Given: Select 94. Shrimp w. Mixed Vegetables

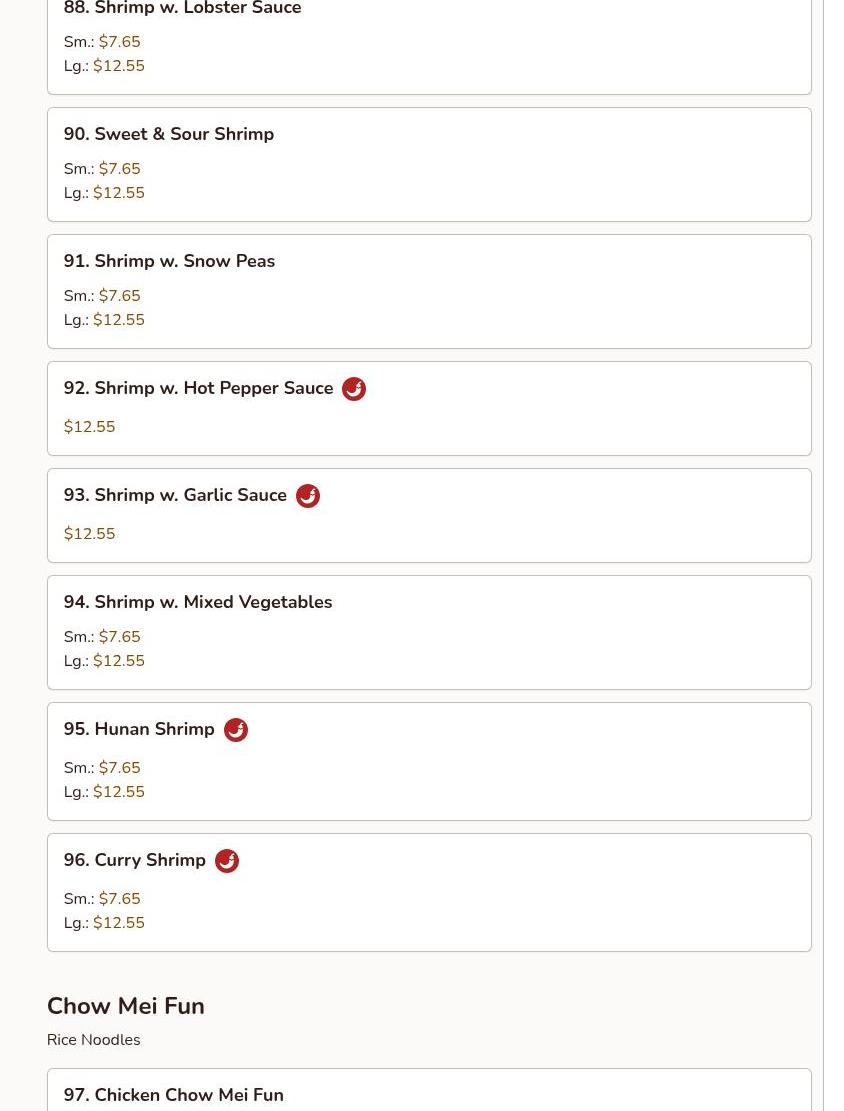Looking at the screenshot, I should pyautogui.click(x=198, y=602).
